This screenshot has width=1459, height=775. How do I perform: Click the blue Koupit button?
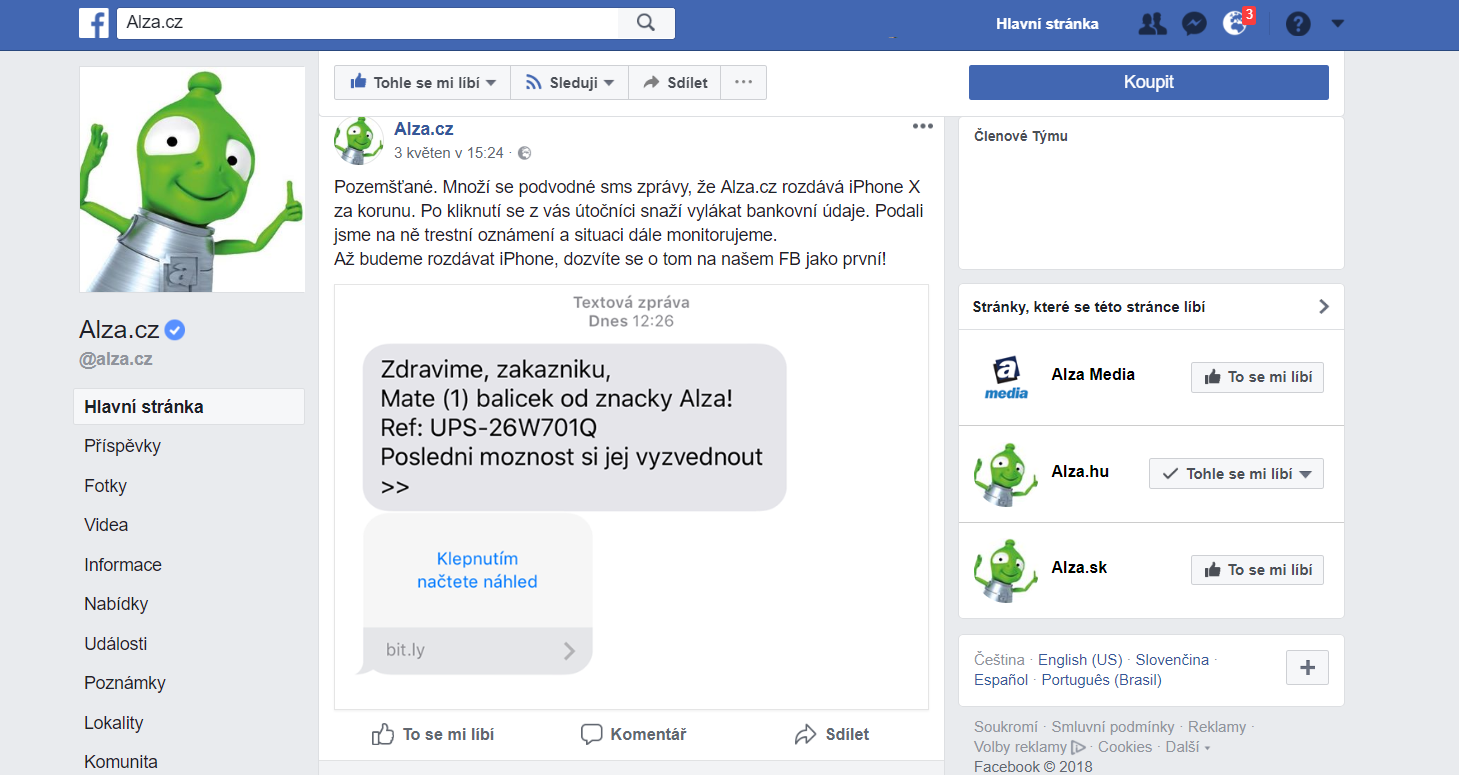click(1148, 83)
